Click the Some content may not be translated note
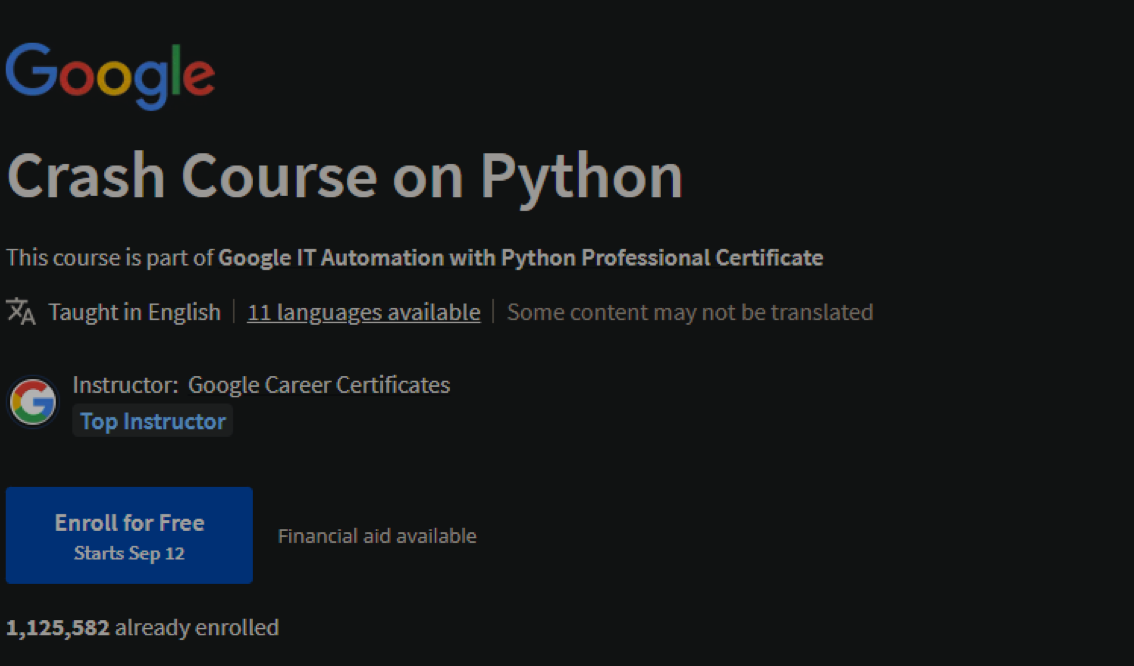The image size is (1134, 666). pyautogui.click(x=690, y=312)
